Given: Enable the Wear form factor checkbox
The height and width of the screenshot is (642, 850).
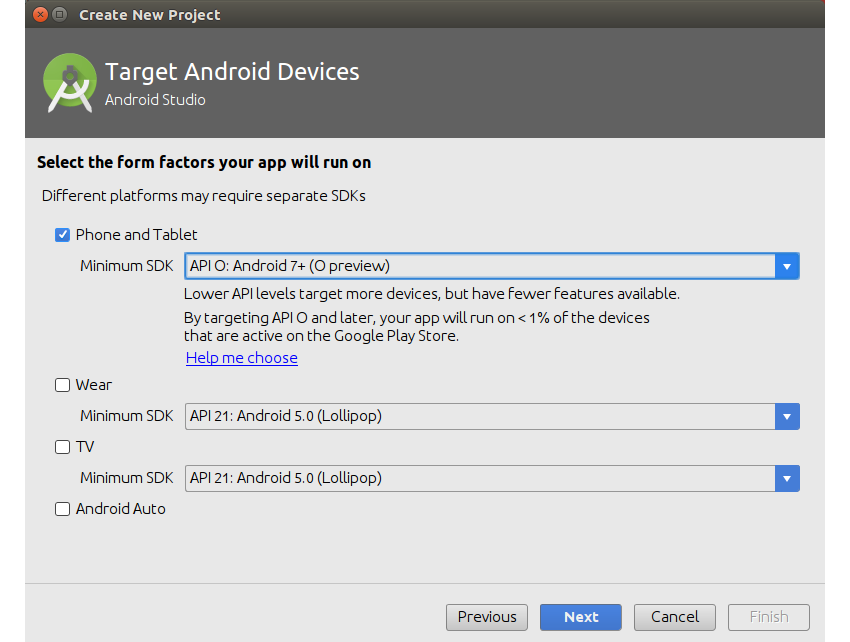Looking at the screenshot, I should [x=62, y=385].
